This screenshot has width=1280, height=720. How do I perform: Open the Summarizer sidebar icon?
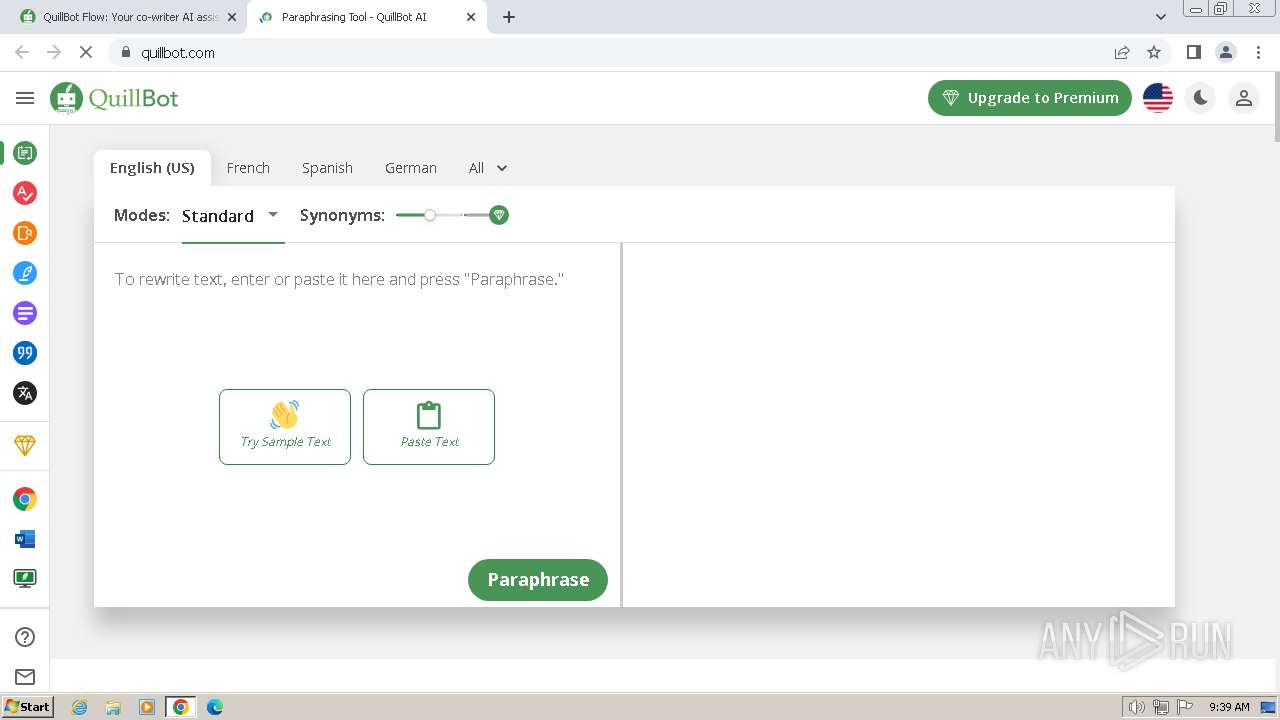pos(25,313)
